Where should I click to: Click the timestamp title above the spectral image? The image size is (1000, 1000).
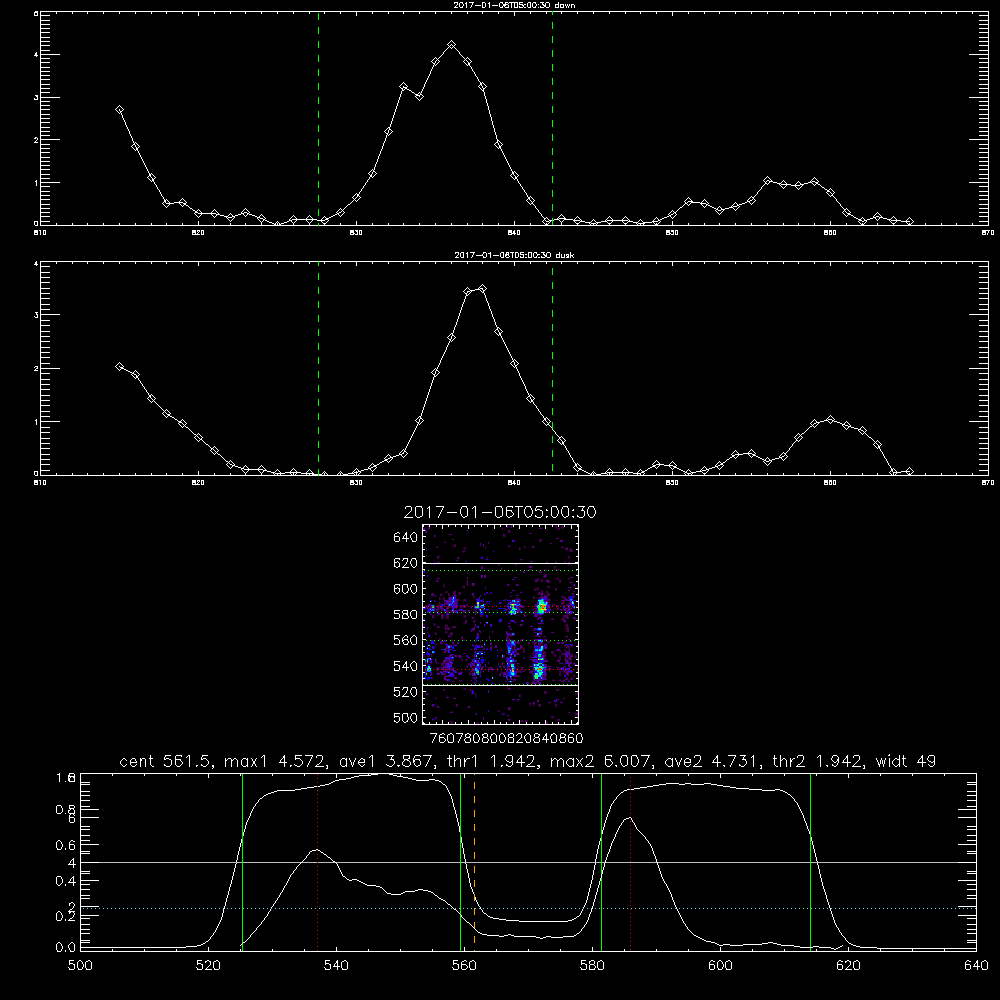click(x=500, y=512)
